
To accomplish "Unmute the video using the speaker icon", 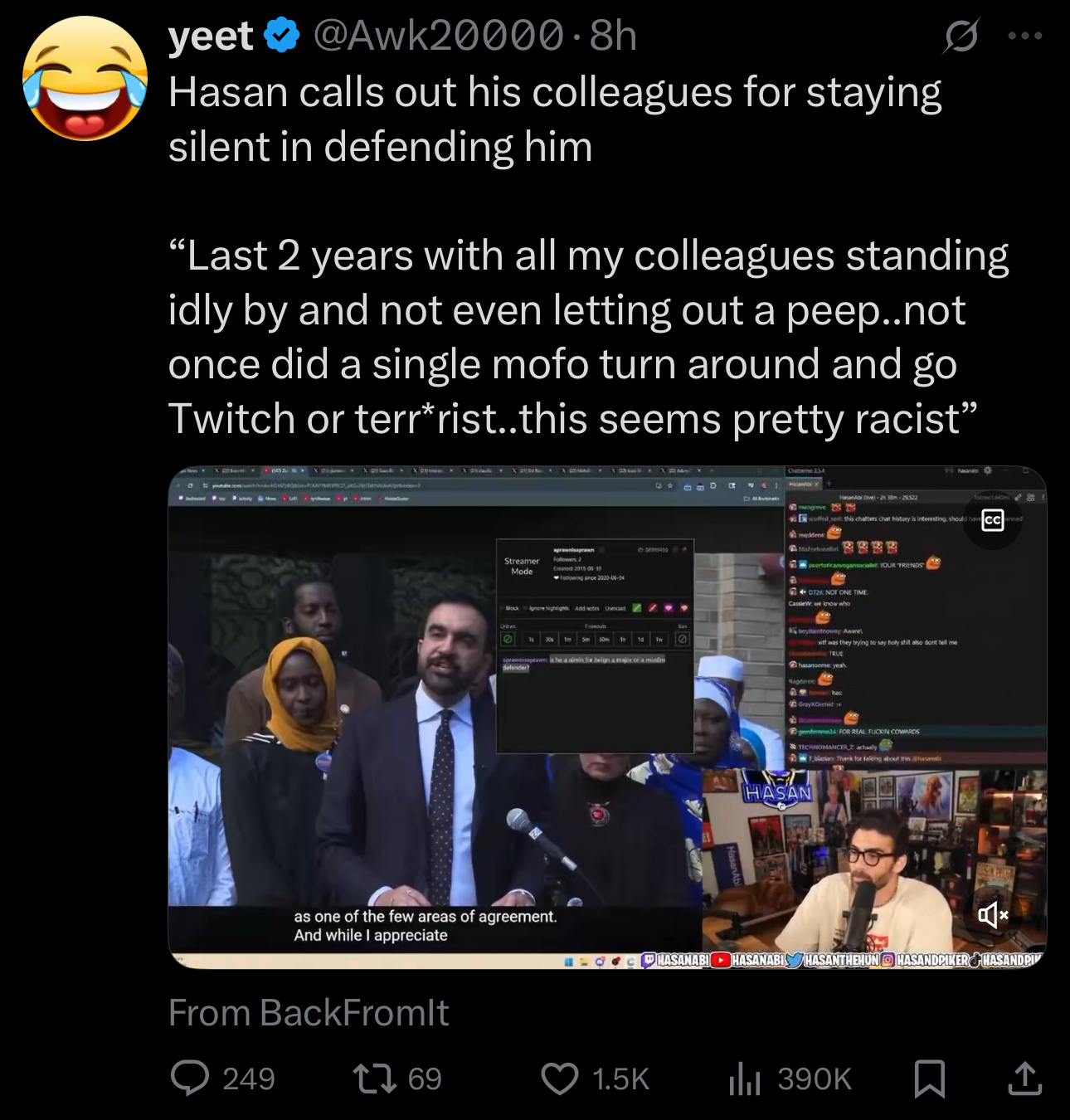I will (993, 915).
